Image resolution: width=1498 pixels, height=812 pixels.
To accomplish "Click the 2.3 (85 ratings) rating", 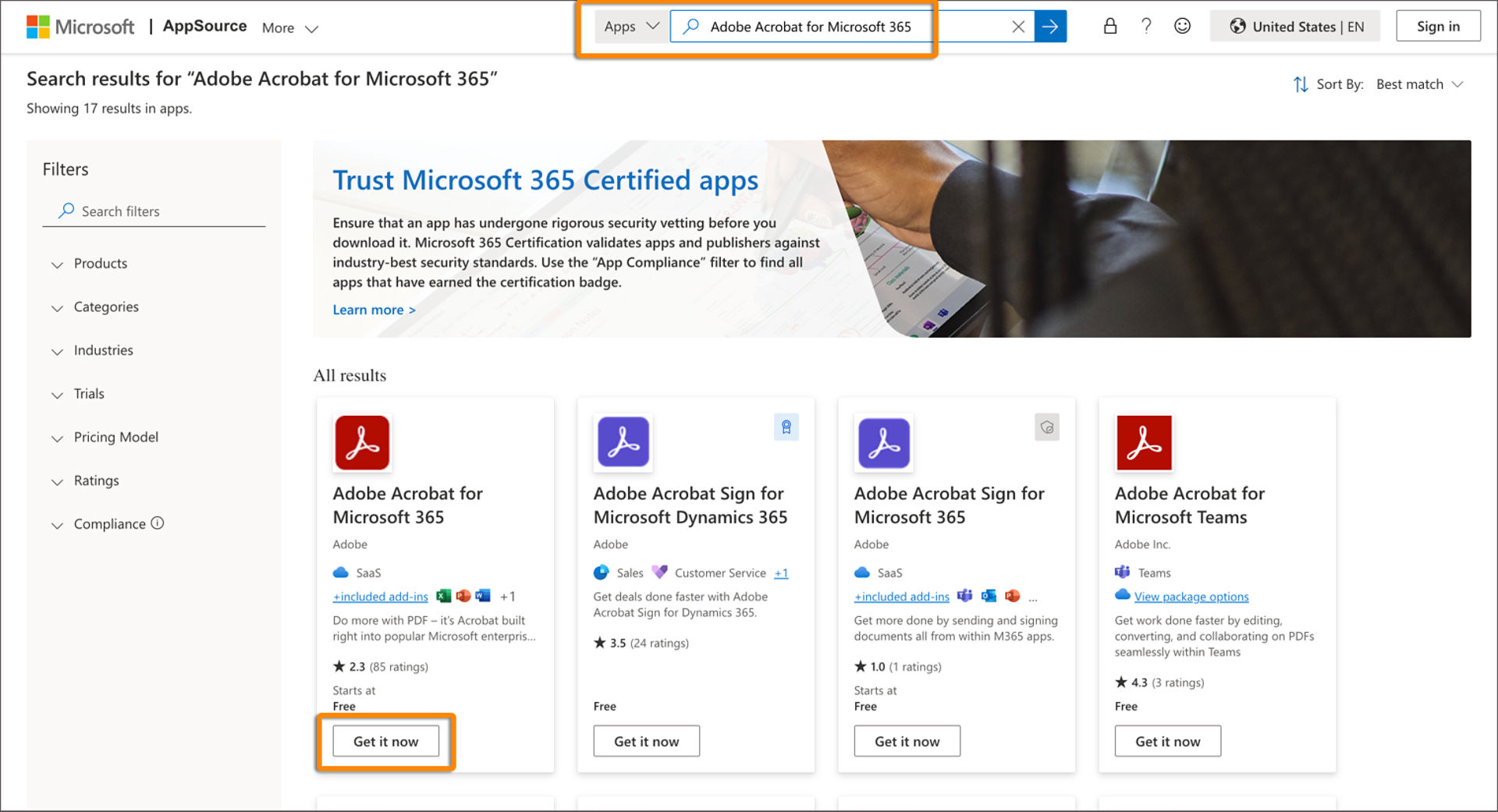I will pos(381,667).
